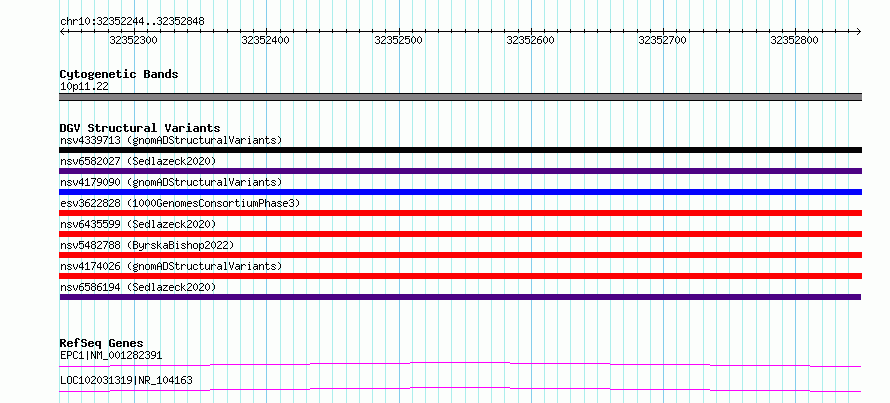This screenshot has width=890, height=403.
Task: Click the DGV Structural Variants track title
Action: [x=140, y=128]
